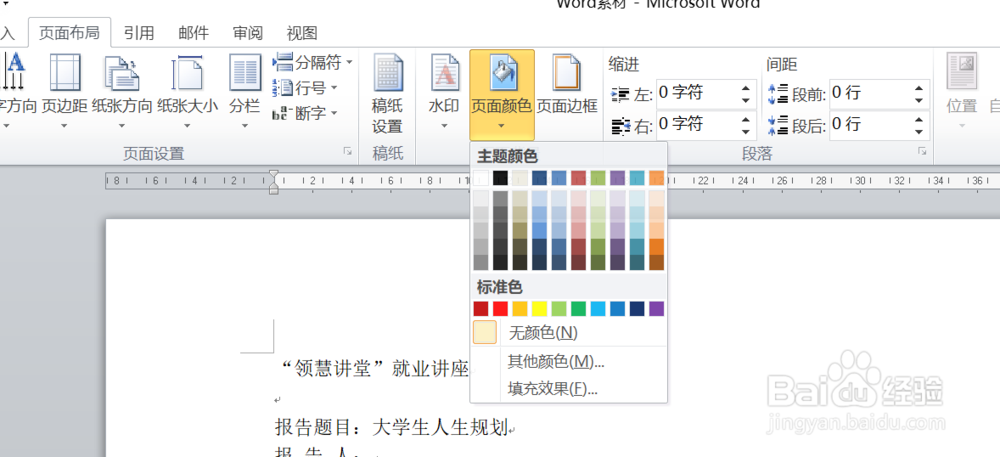Pick the olive green main theme color swatch
The width and height of the screenshot is (1000, 457).
pyautogui.click(x=598, y=178)
